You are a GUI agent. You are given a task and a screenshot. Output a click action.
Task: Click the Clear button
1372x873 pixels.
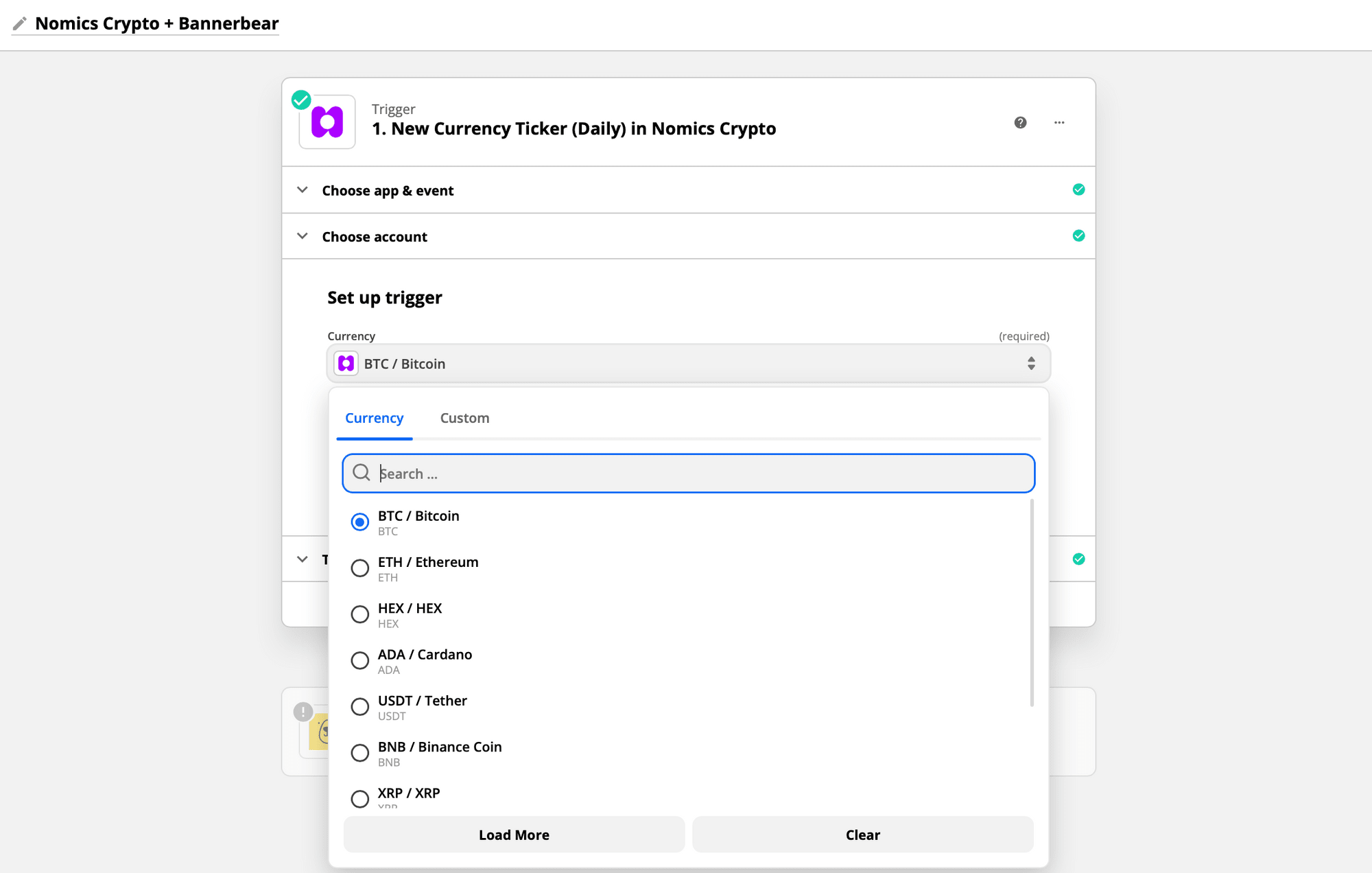(862, 835)
